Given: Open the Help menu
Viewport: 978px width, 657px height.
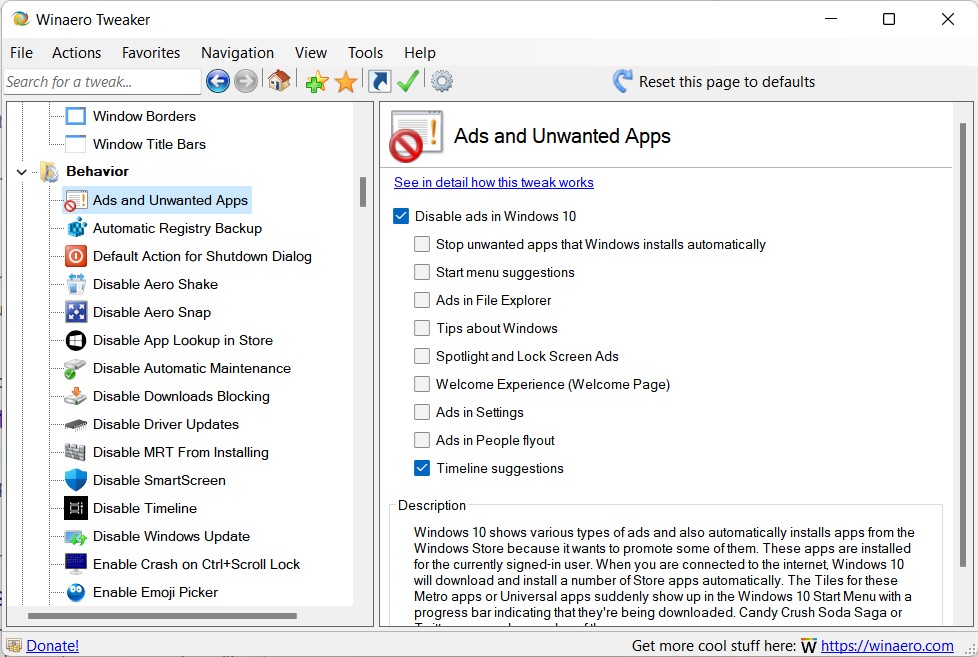Looking at the screenshot, I should (420, 53).
